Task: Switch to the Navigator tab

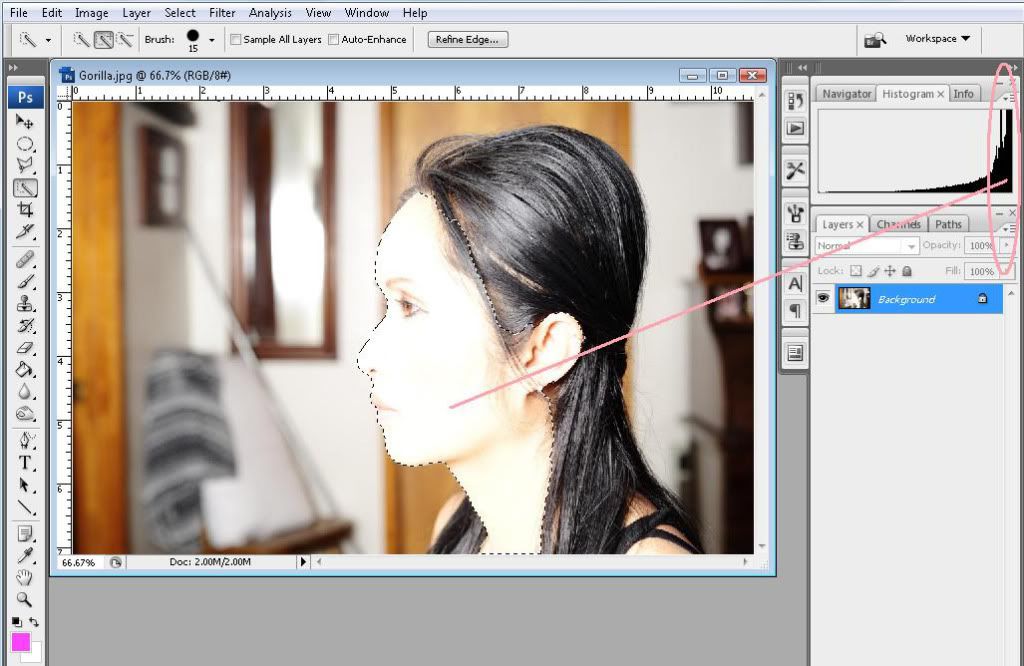Action: 847,94
